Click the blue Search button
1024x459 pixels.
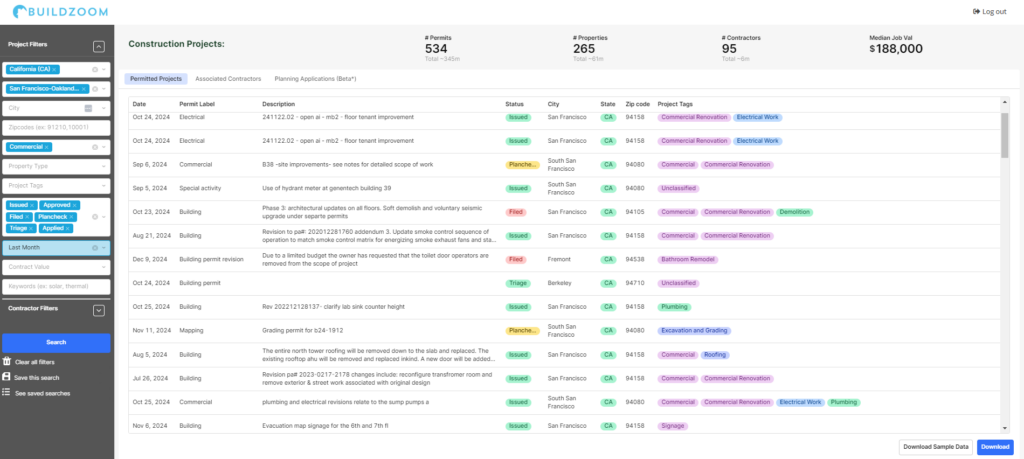56,342
